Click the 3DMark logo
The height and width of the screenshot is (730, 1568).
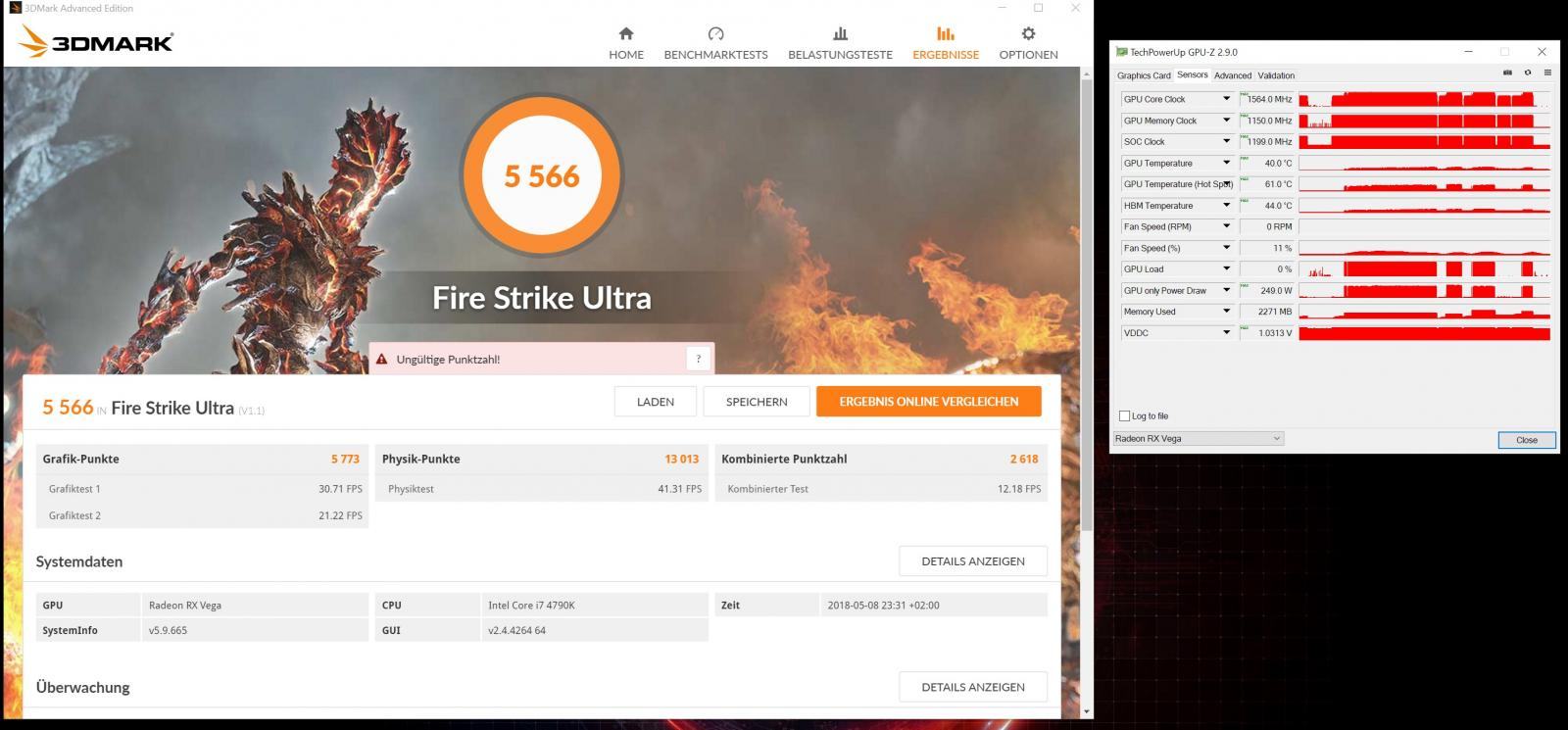[96, 41]
